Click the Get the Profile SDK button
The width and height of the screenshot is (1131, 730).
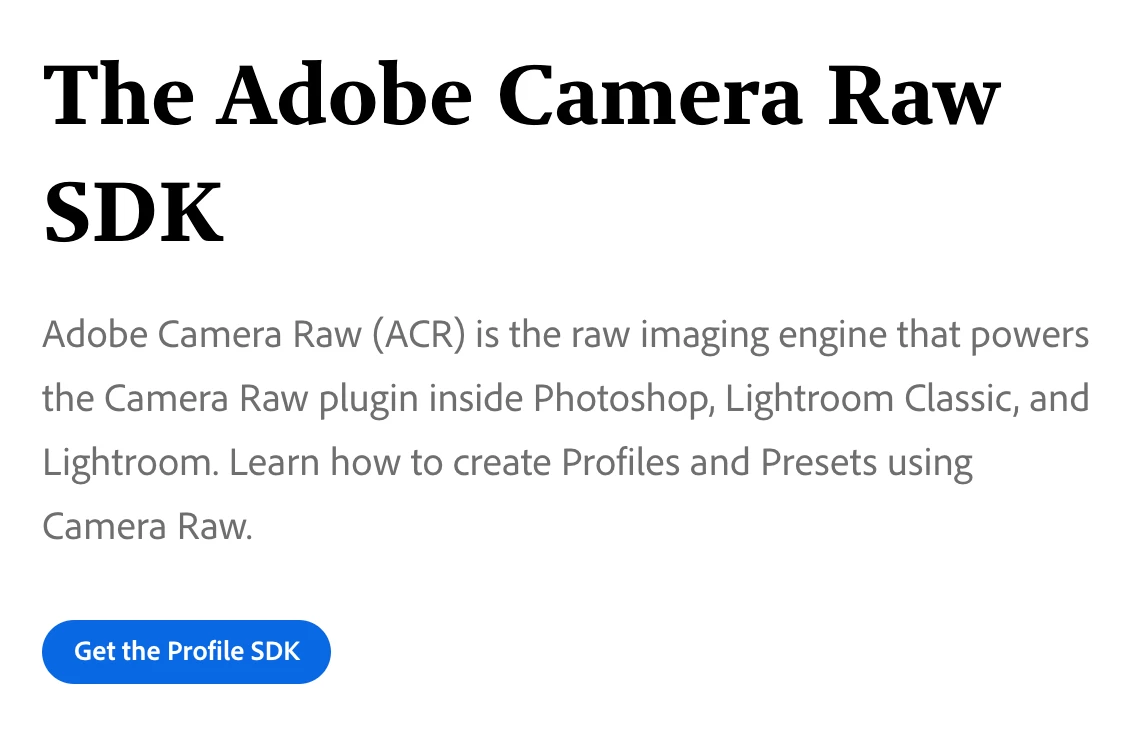186,651
